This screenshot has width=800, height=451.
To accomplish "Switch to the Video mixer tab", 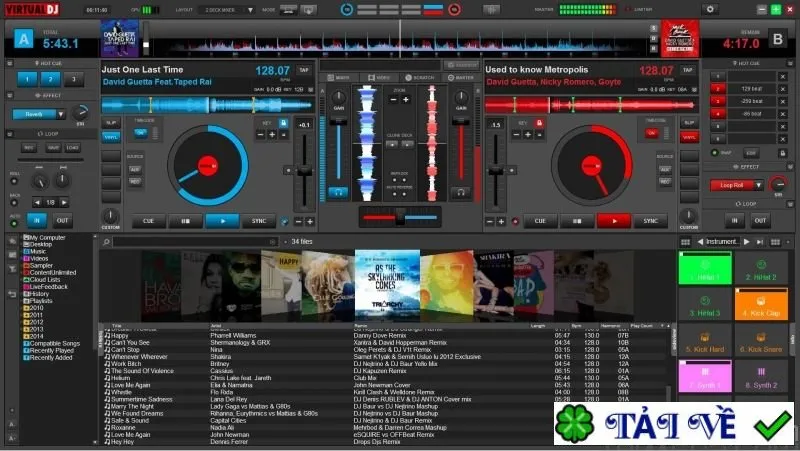I will point(379,78).
